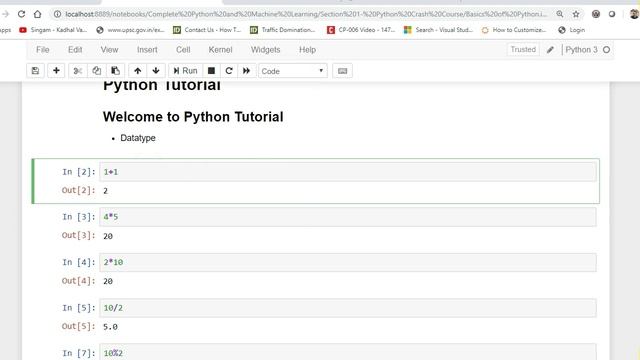
Task: Move selected cell down with the arrow
Action: (156, 71)
